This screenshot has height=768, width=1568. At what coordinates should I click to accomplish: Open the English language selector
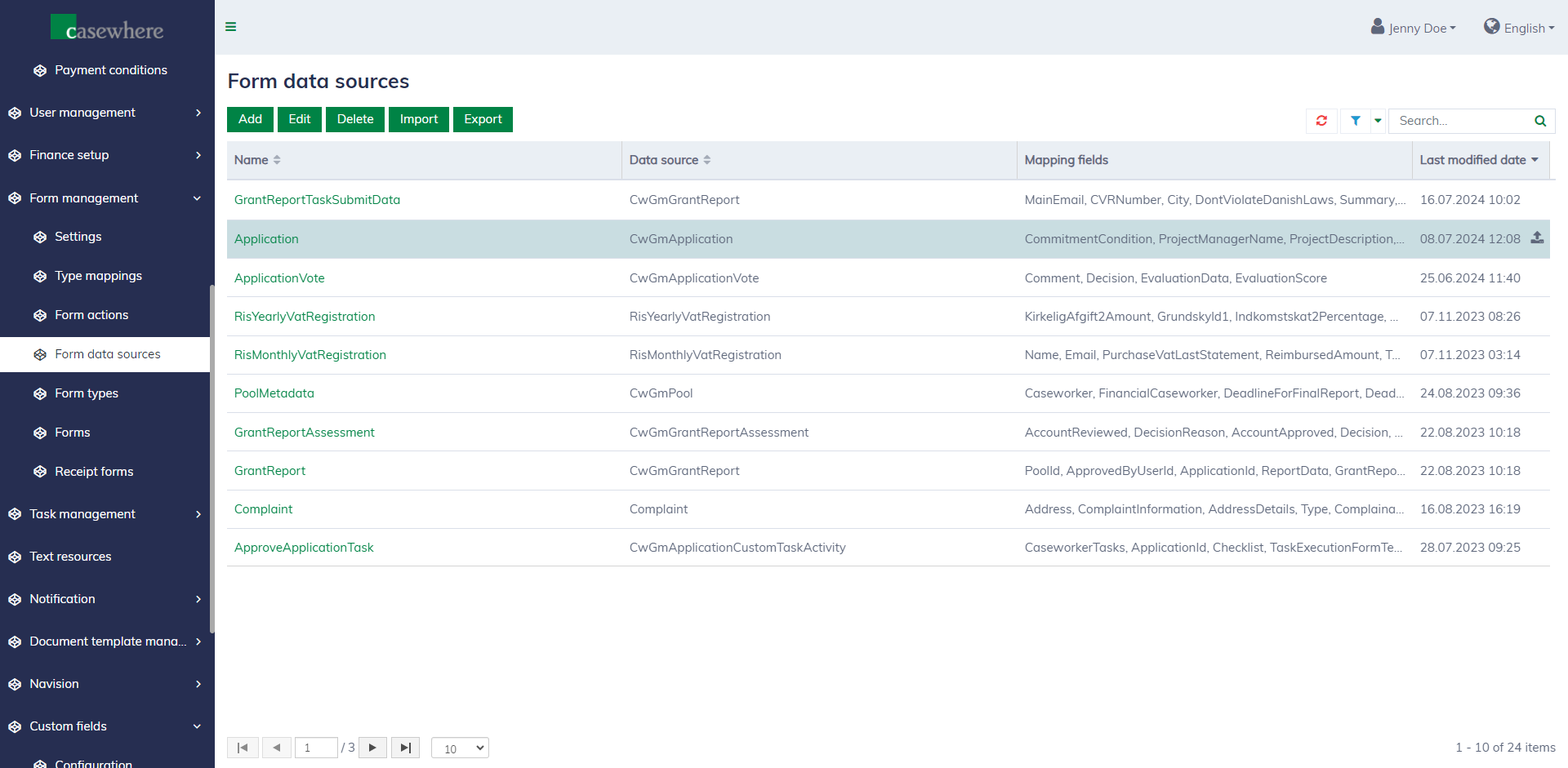point(1519,28)
